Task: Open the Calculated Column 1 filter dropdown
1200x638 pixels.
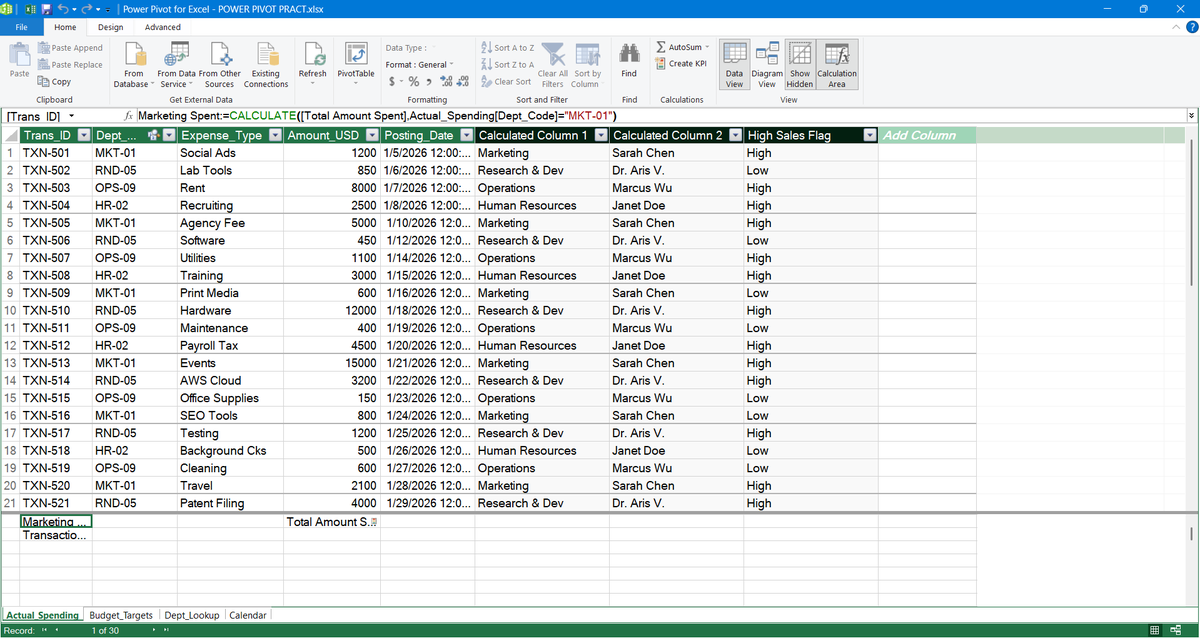Action: click(x=600, y=135)
